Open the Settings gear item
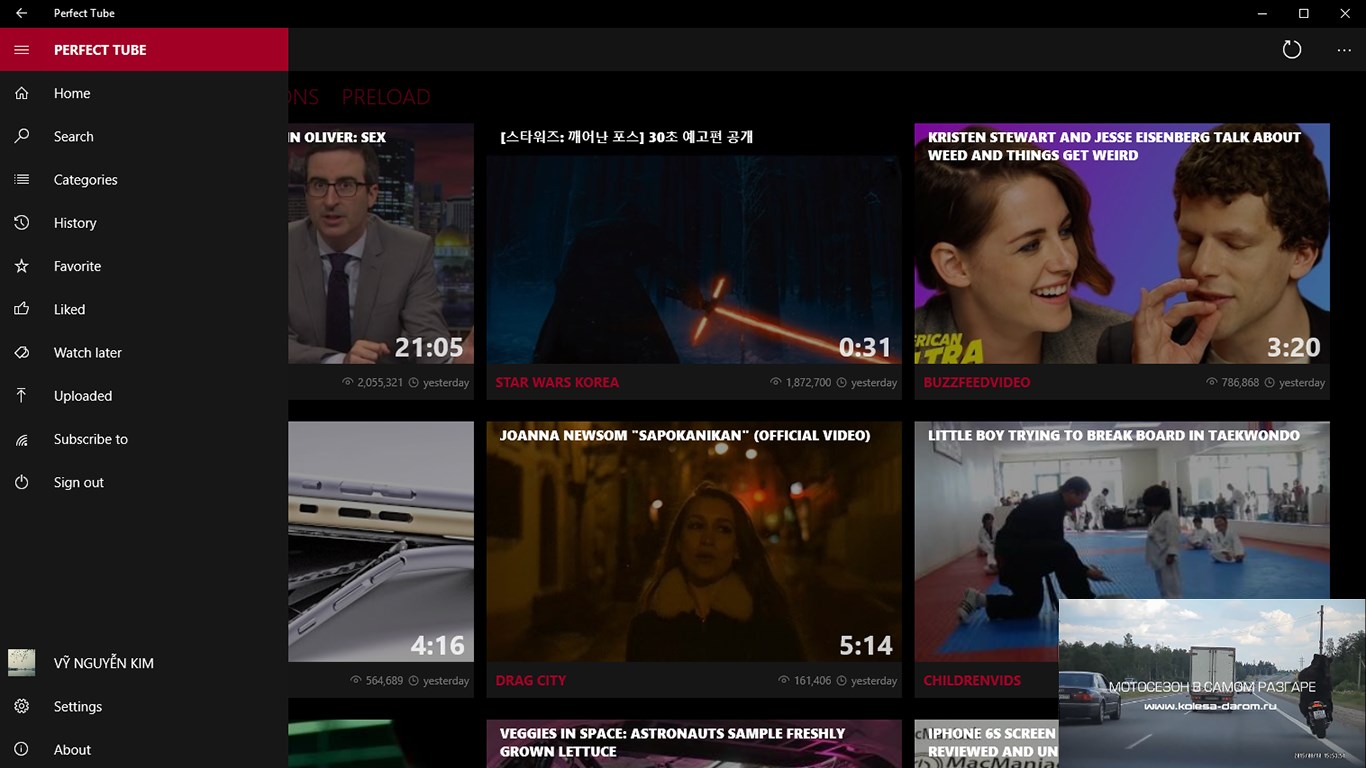This screenshot has height=768, width=1366. tap(144, 706)
